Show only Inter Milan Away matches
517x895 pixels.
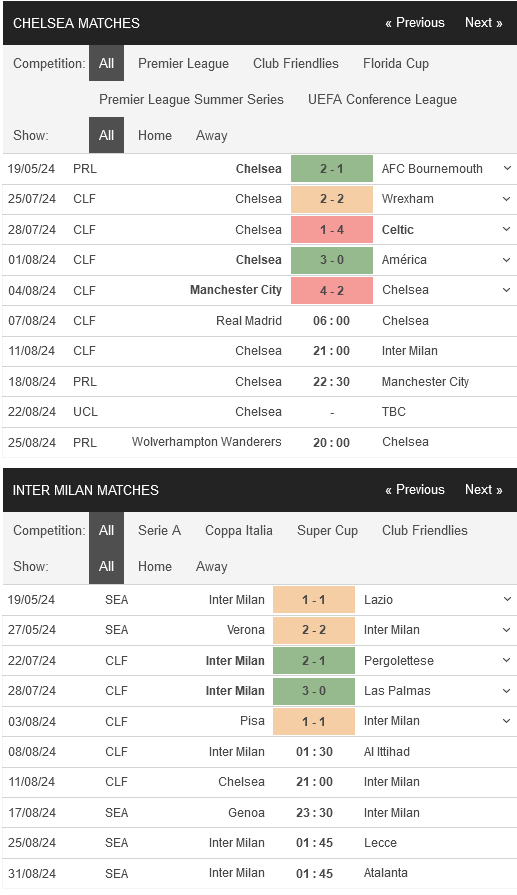(212, 566)
